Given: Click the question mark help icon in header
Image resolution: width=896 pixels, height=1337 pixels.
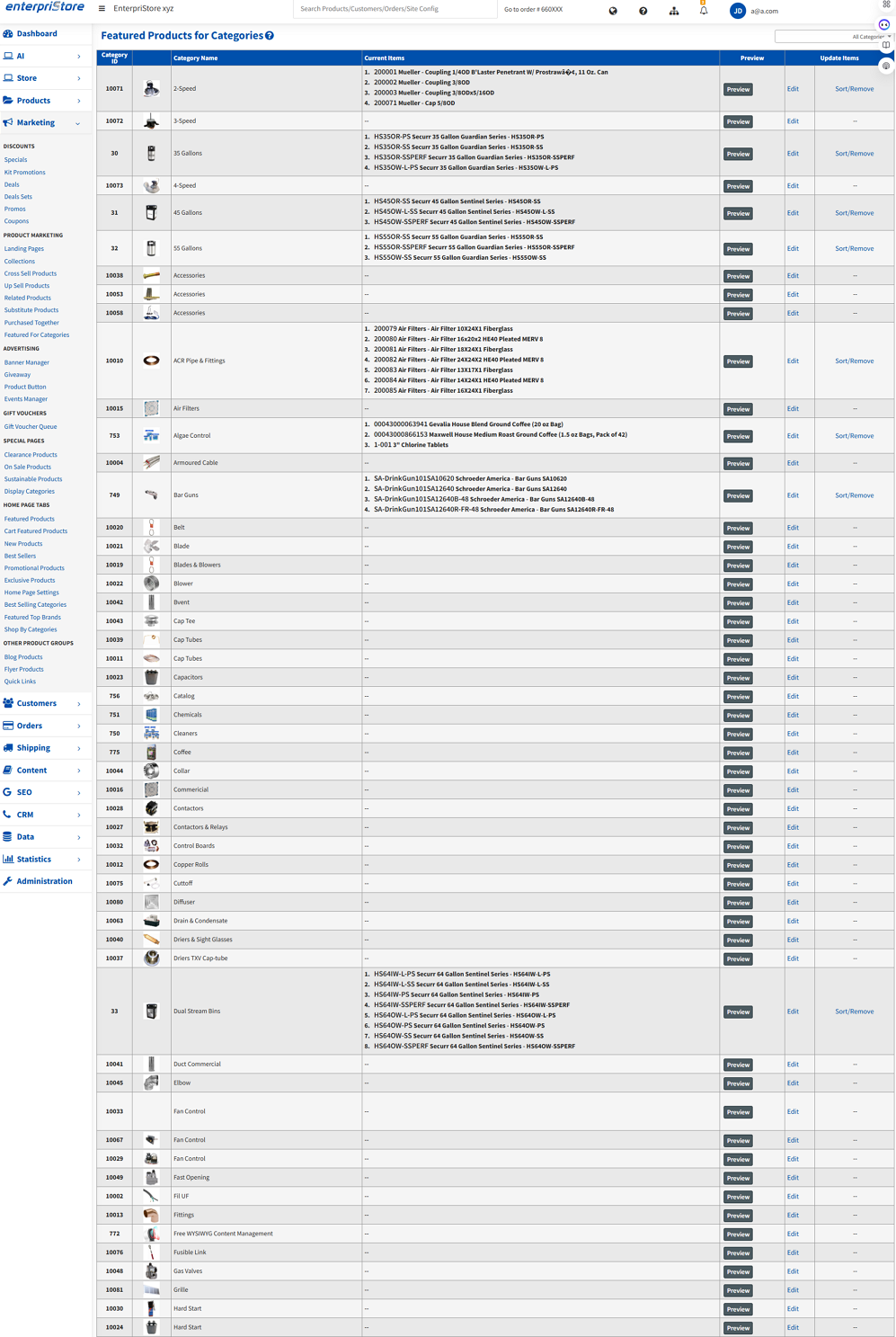Looking at the screenshot, I should pyautogui.click(x=643, y=11).
